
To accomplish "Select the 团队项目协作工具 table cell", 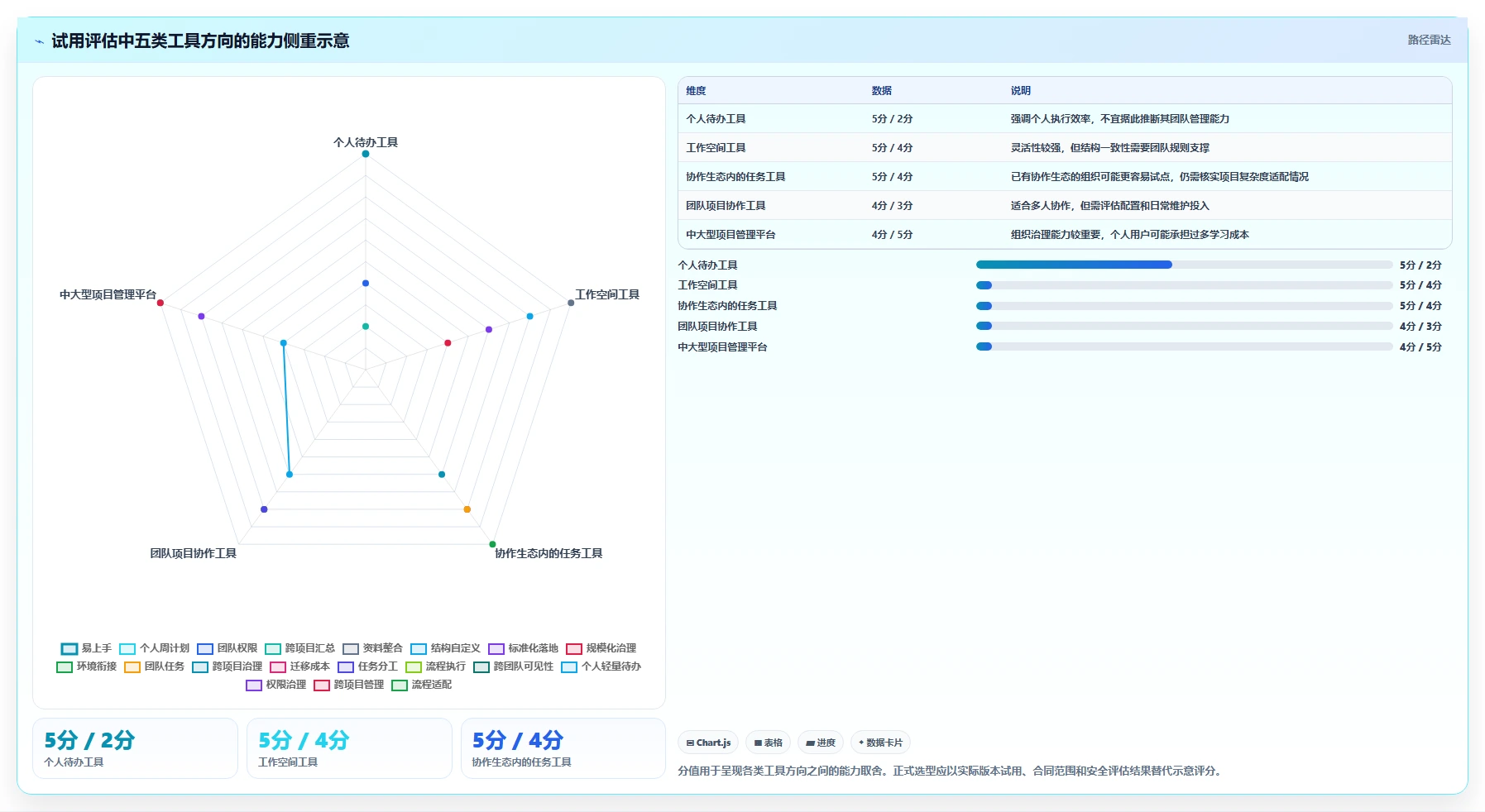I will (x=726, y=206).
